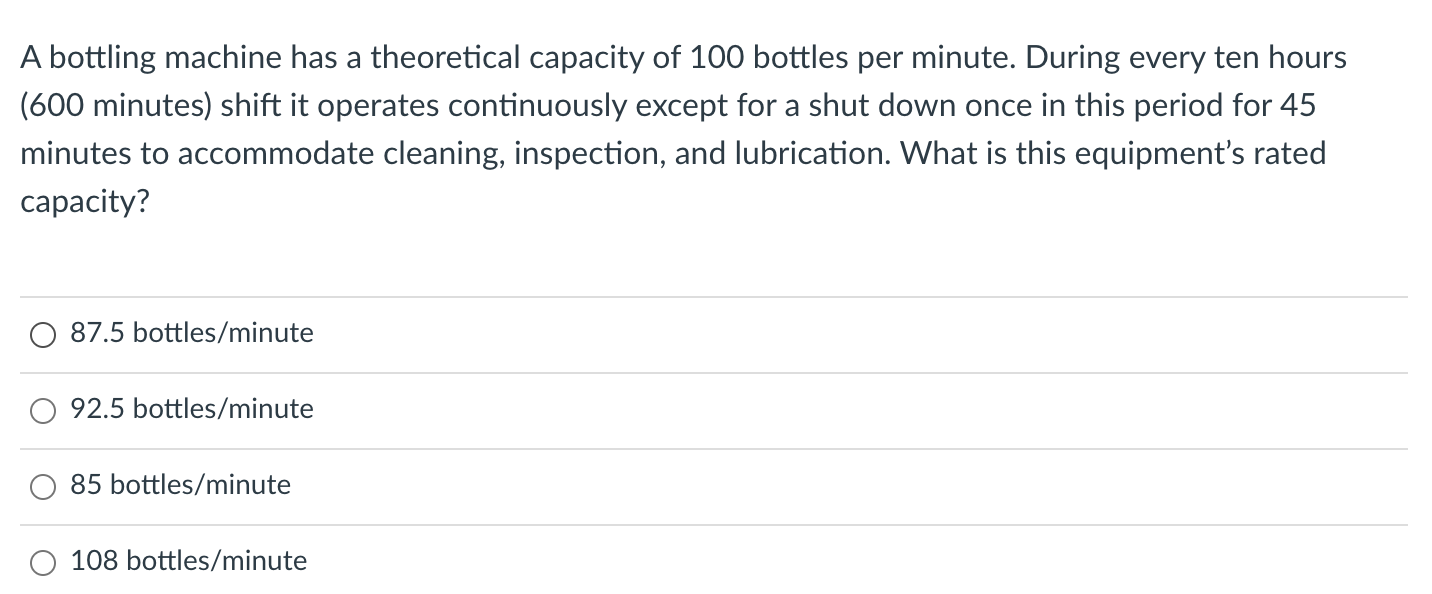Pick the 108 bottles/minute radio button

43,564
